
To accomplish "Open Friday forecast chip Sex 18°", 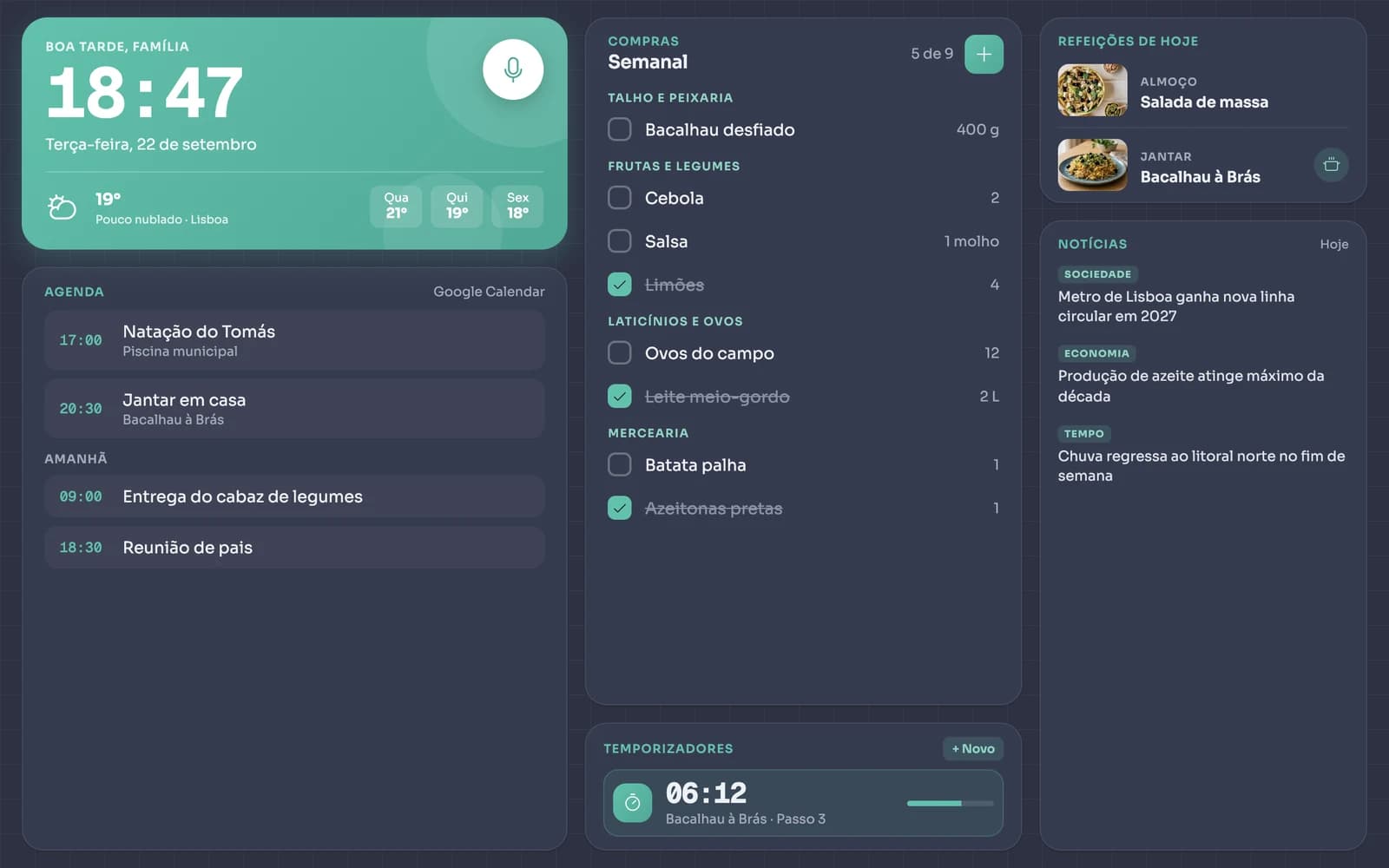I will point(517,207).
